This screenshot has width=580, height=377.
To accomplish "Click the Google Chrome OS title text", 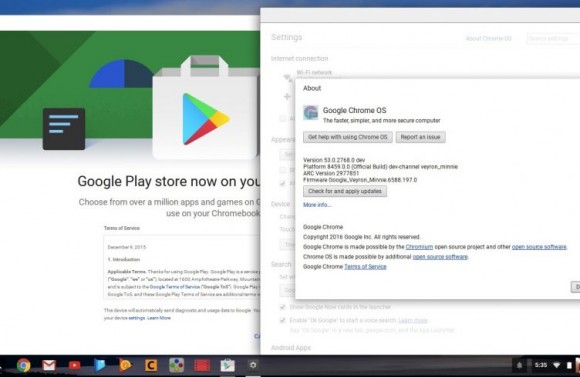I will pyautogui.click(x=354, y=110).
